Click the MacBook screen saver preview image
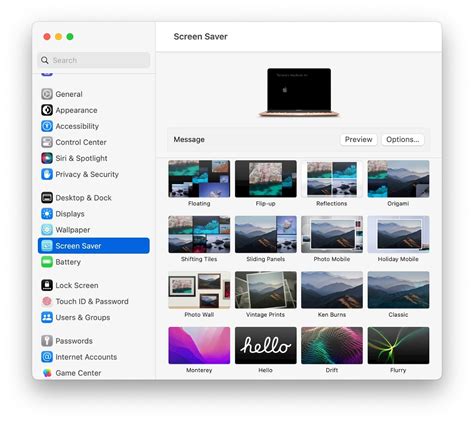The image size is (474, 422). tap(299, 92)
